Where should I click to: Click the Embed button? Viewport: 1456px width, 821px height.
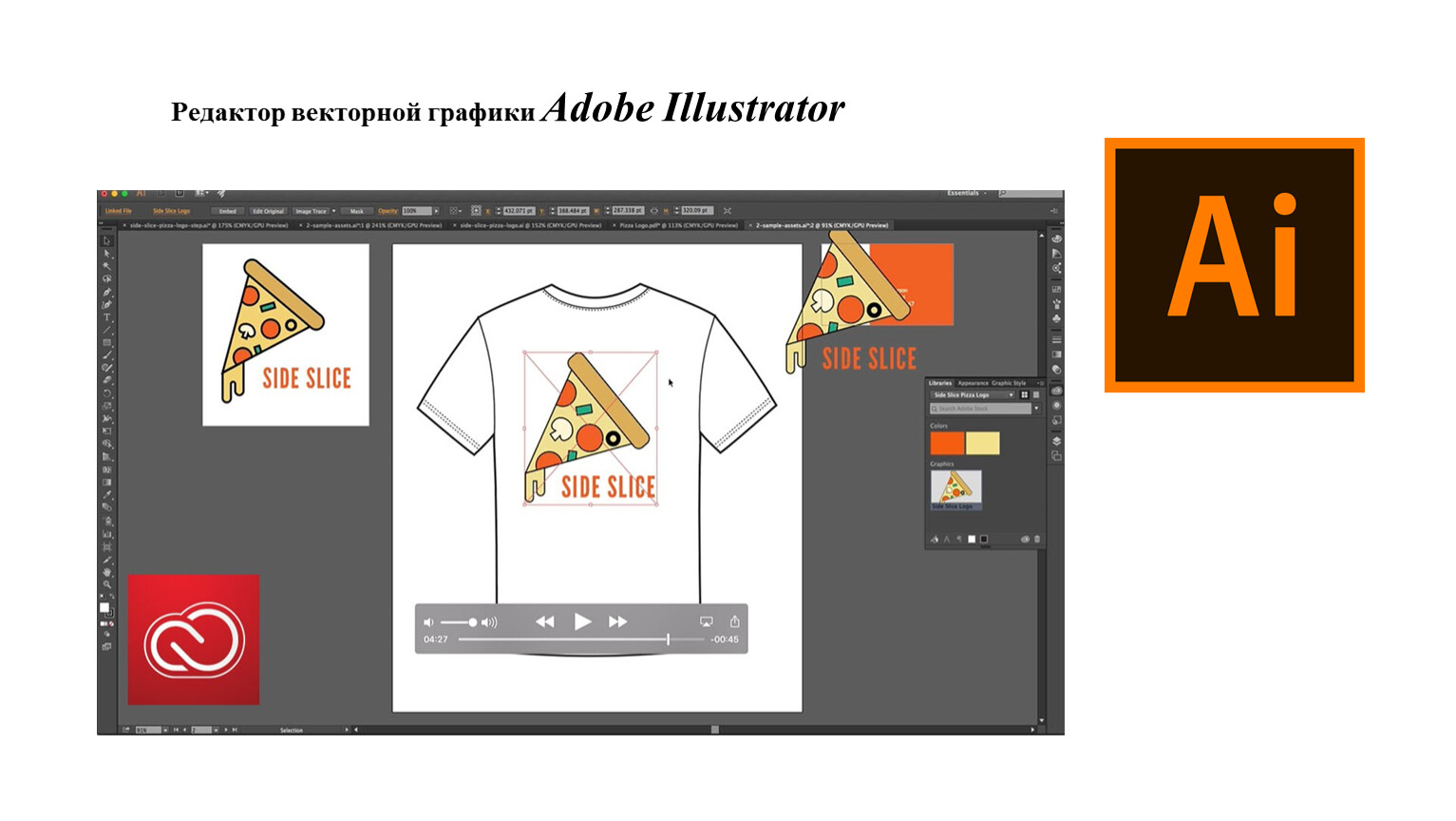(x=228, y=211)
